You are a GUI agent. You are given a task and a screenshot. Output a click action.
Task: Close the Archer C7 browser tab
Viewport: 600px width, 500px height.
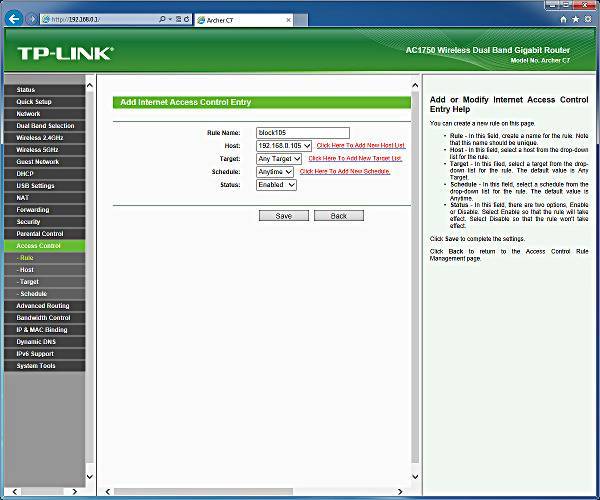click(289, 20)
